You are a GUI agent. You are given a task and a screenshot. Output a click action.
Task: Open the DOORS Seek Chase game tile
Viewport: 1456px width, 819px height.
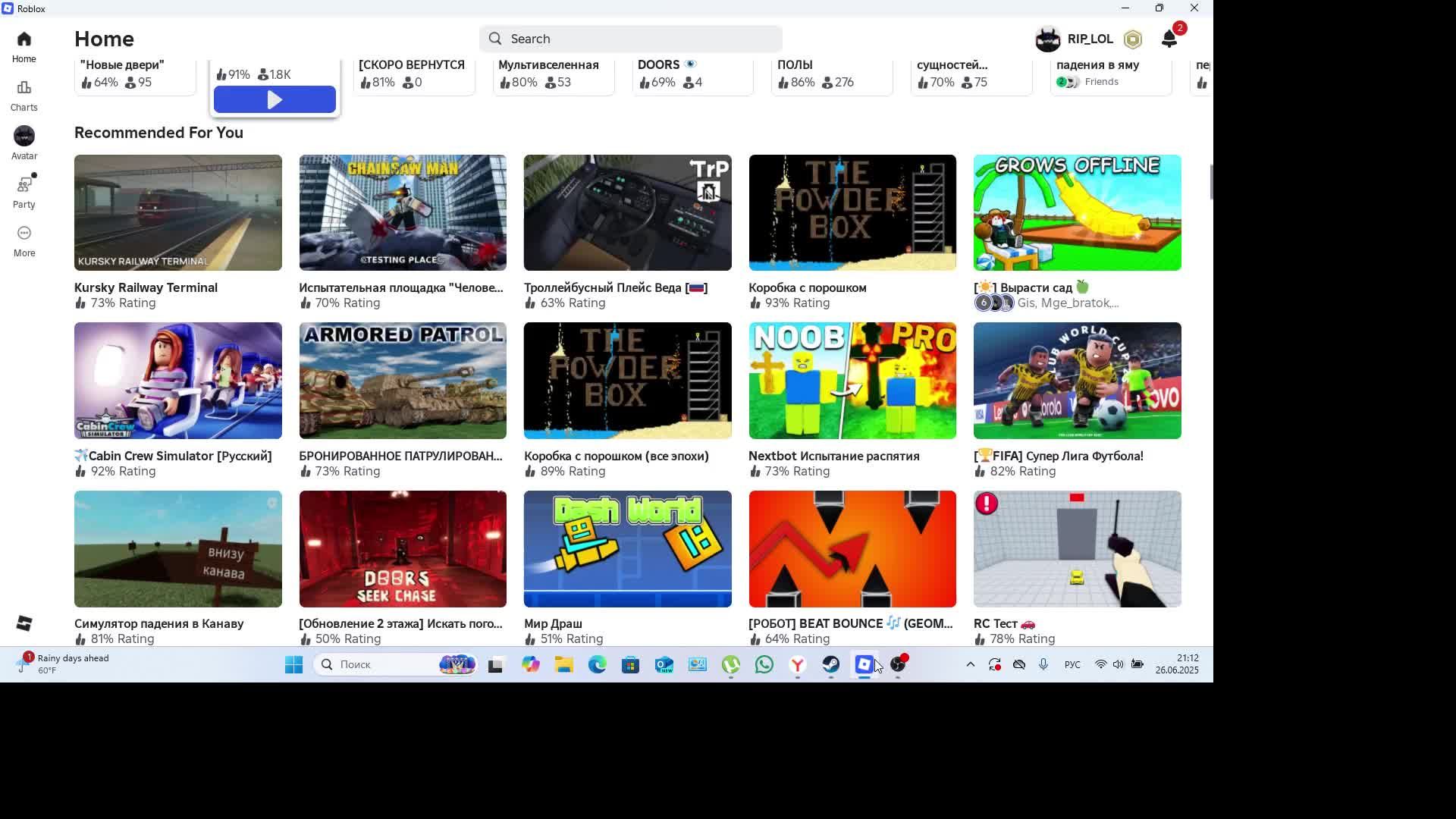tap(402, 549)
